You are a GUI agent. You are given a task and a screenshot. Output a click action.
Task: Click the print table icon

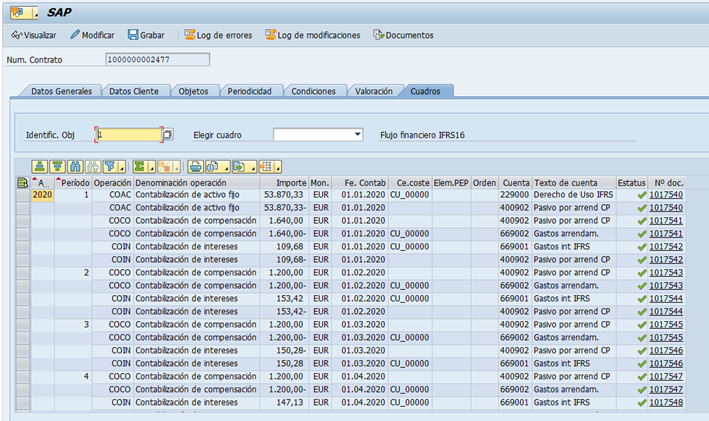point(196,166)
